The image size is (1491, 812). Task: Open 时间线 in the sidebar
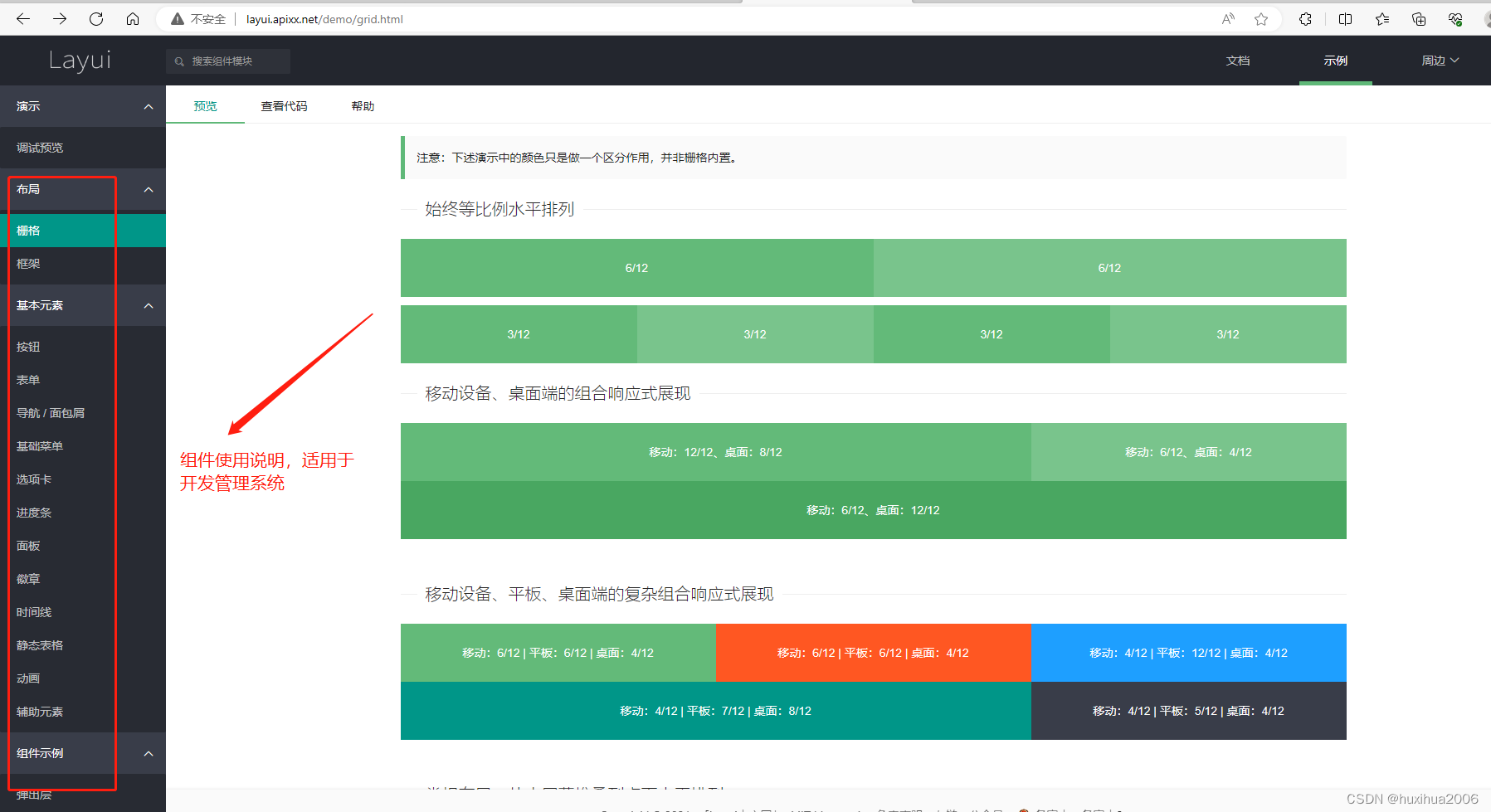click(83, 612)
